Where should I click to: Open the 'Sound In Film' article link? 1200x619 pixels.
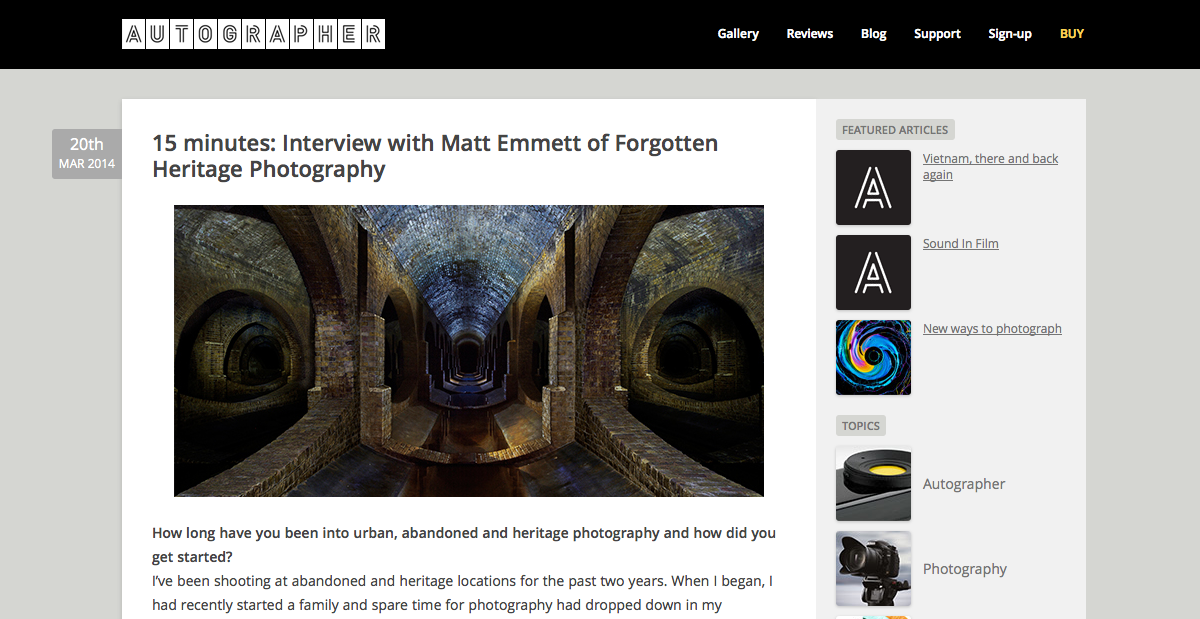tap(961, 244)
